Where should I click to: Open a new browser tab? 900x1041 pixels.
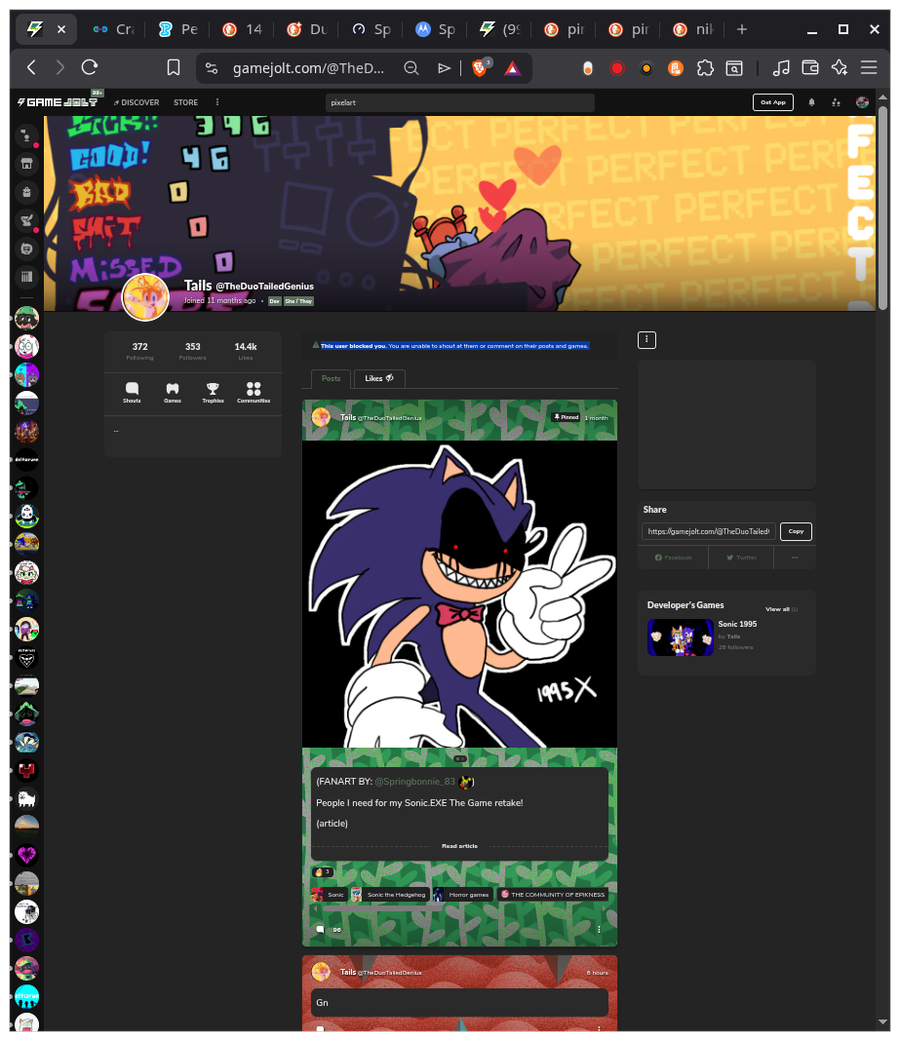pyautogui.click(x=742, y=29)
